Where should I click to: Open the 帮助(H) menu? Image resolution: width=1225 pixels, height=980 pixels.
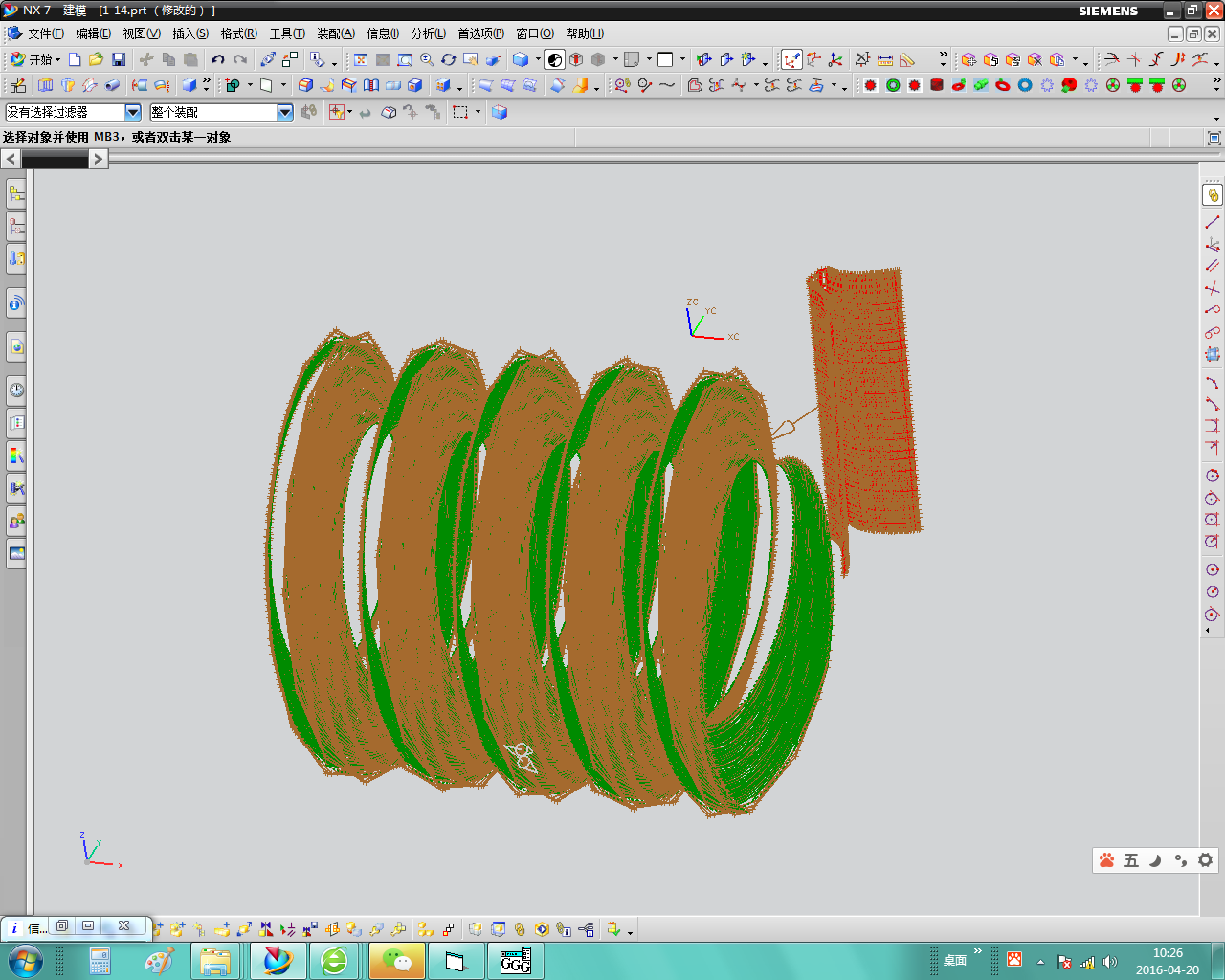click(x=585, y=33)
